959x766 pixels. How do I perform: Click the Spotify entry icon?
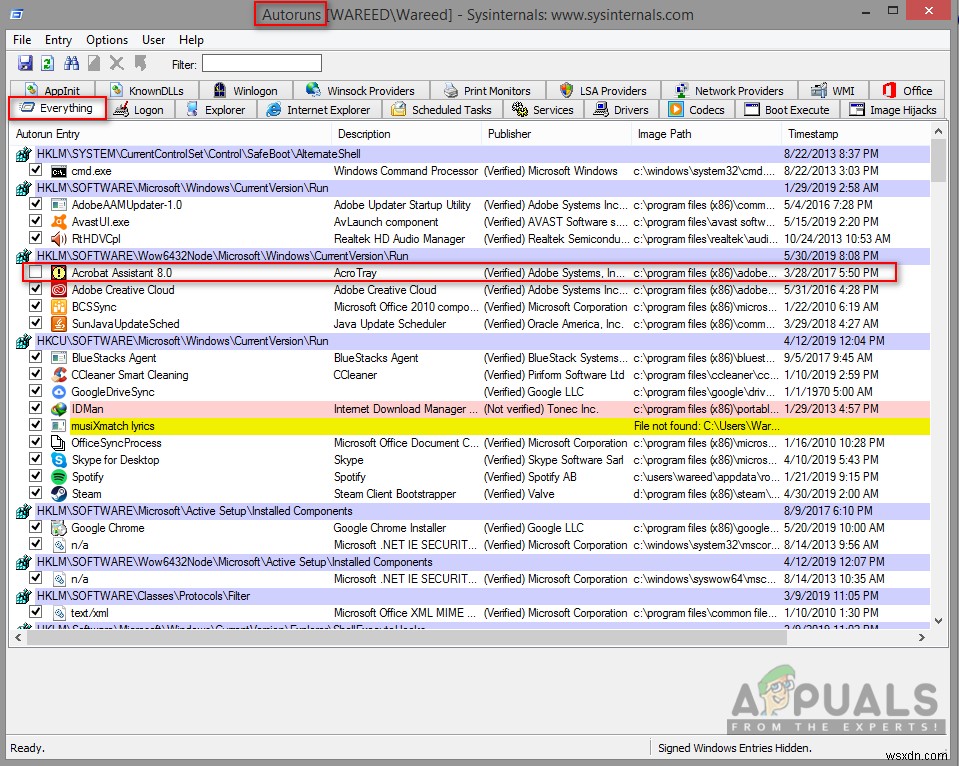(59, 477)
